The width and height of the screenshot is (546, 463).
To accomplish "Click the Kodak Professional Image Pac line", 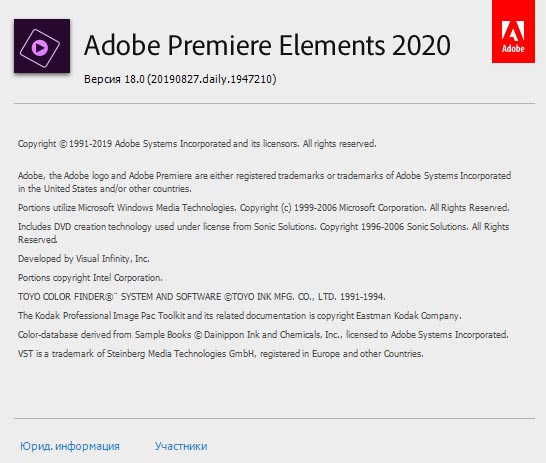I will pos(240,316).
